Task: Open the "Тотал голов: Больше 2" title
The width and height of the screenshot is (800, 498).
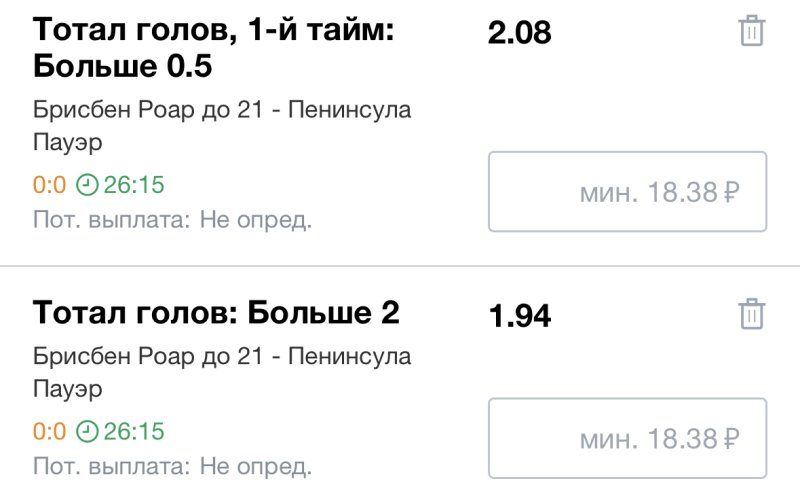Action: 217,313
